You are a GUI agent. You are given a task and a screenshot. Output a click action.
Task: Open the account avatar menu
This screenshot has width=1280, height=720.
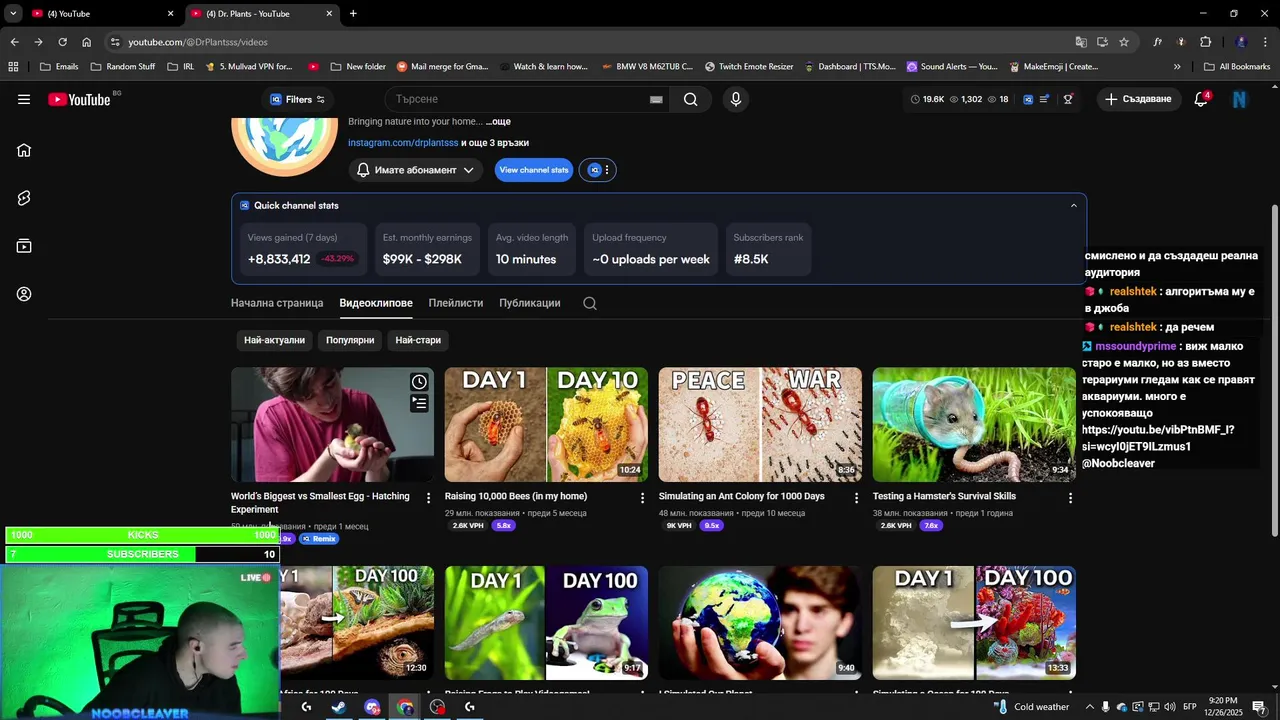(x=1240, y=99)
